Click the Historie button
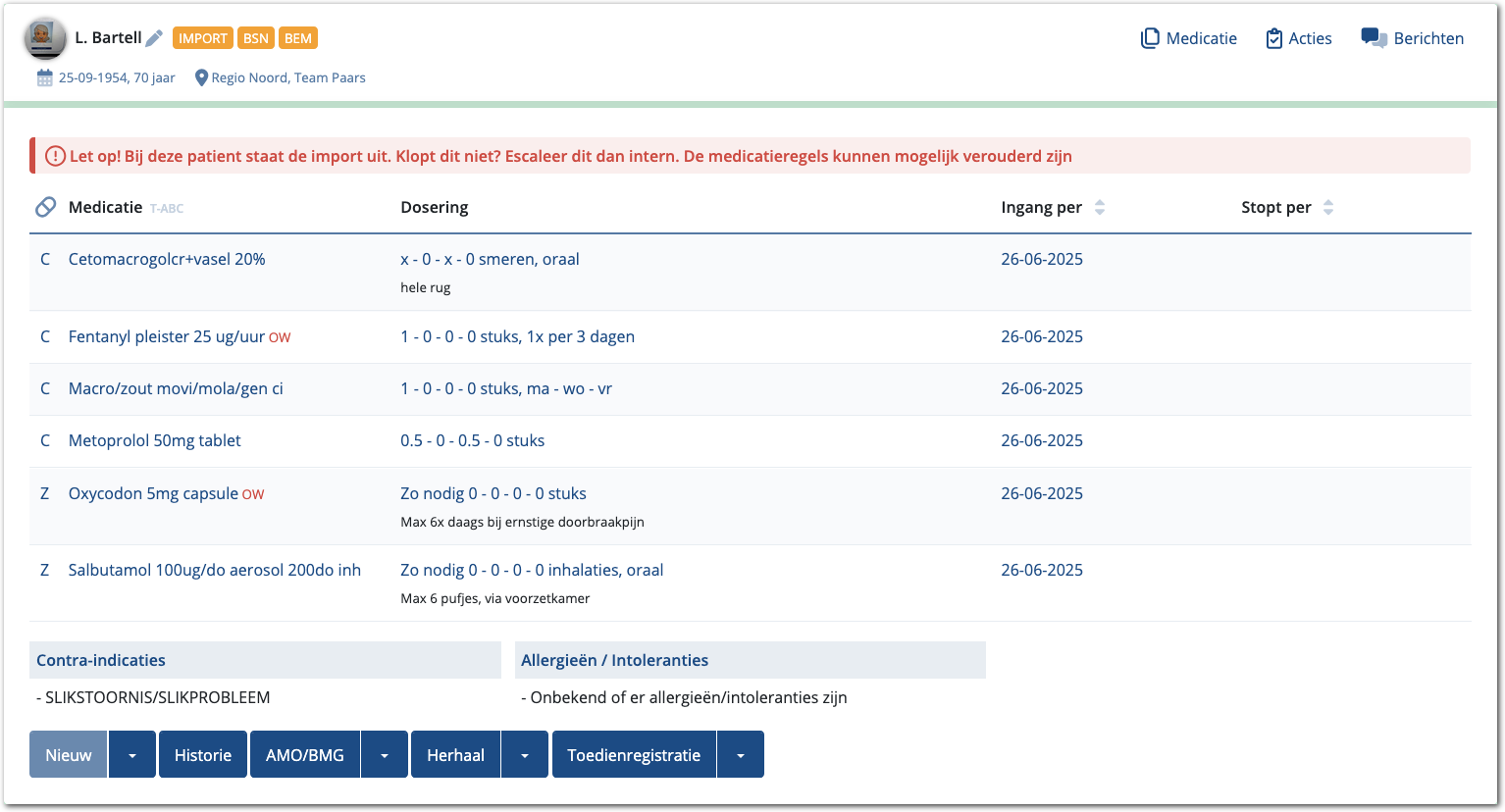 coord(203,755)
